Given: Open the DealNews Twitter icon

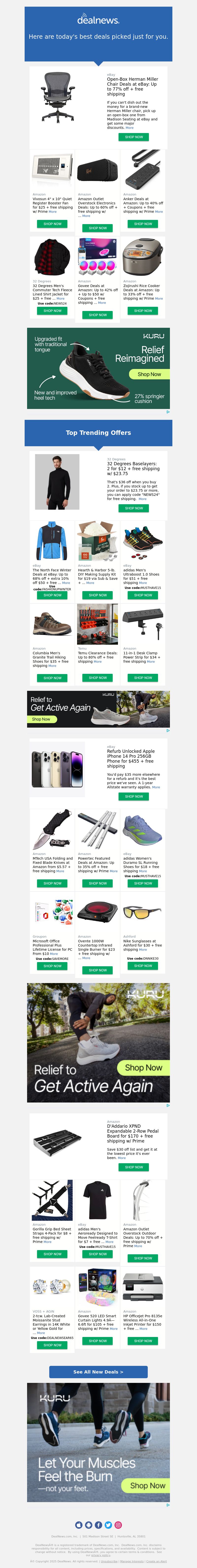Looking at the screenshot, I should [x=108, y=1525].
